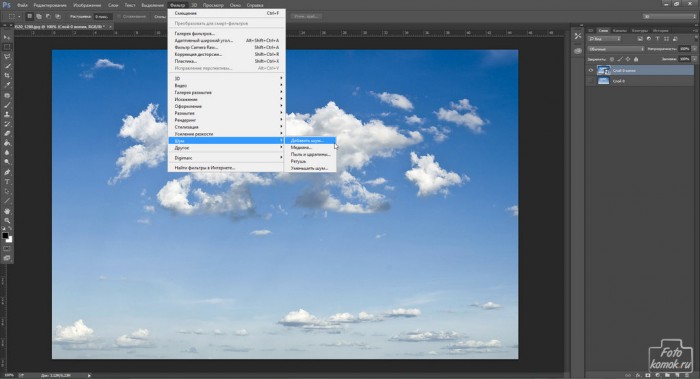Viewport: 700px width, 379px height.
Task: Click the smart object filter icon
Action: [x=675, y=39]
